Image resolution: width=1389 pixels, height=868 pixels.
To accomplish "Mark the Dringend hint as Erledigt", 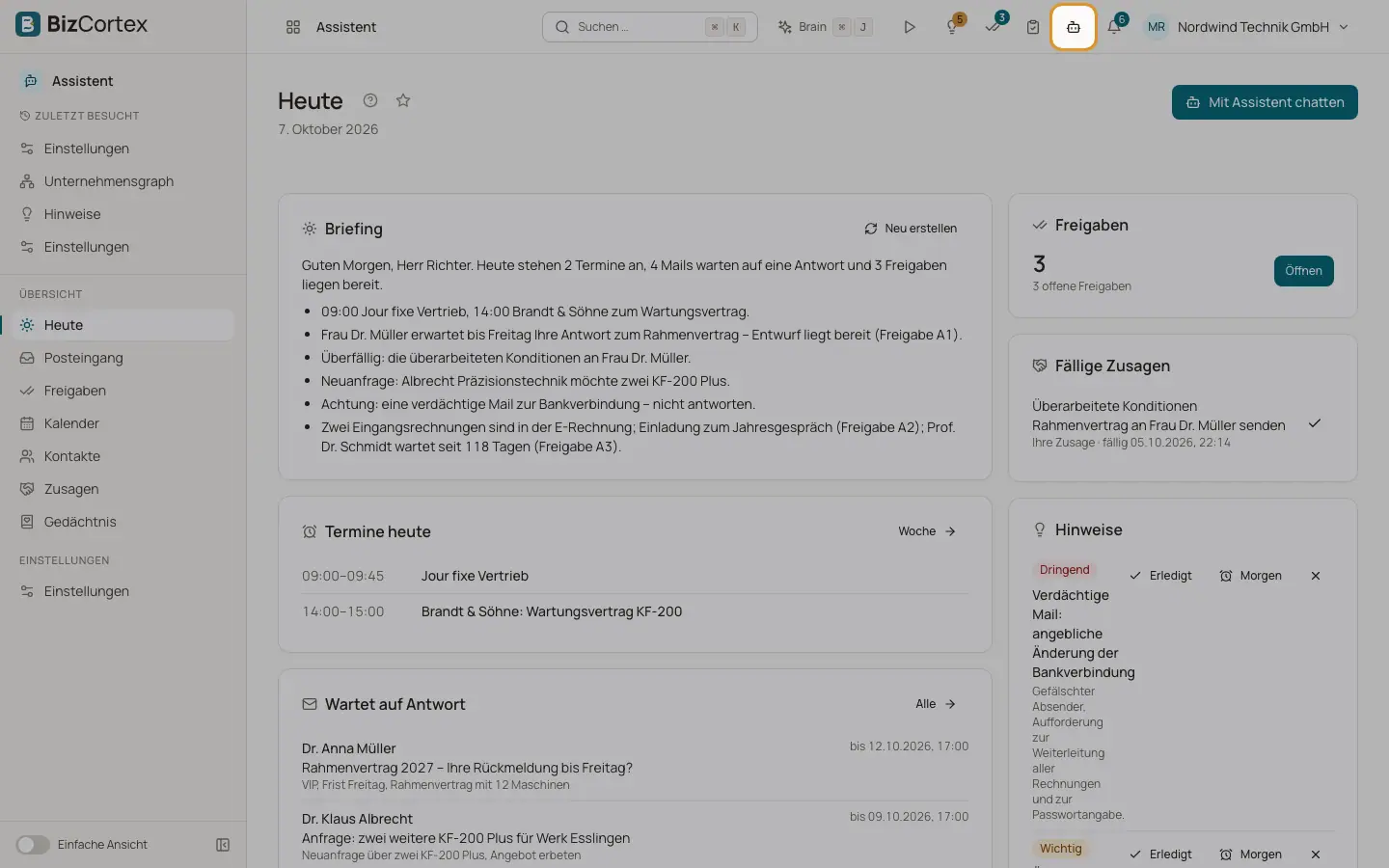I will point(1160,576).
